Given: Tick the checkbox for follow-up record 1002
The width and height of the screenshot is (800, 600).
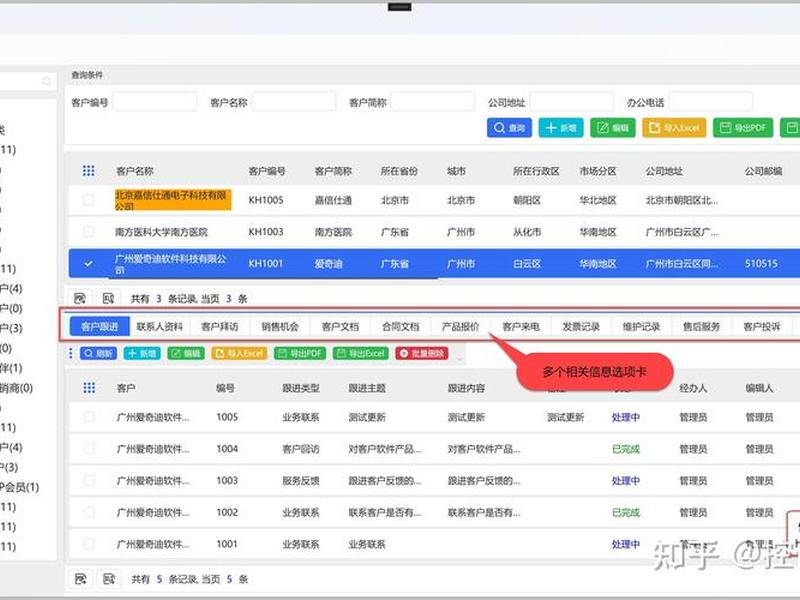Looking at the screenshot, I should (x=89, y=512).
